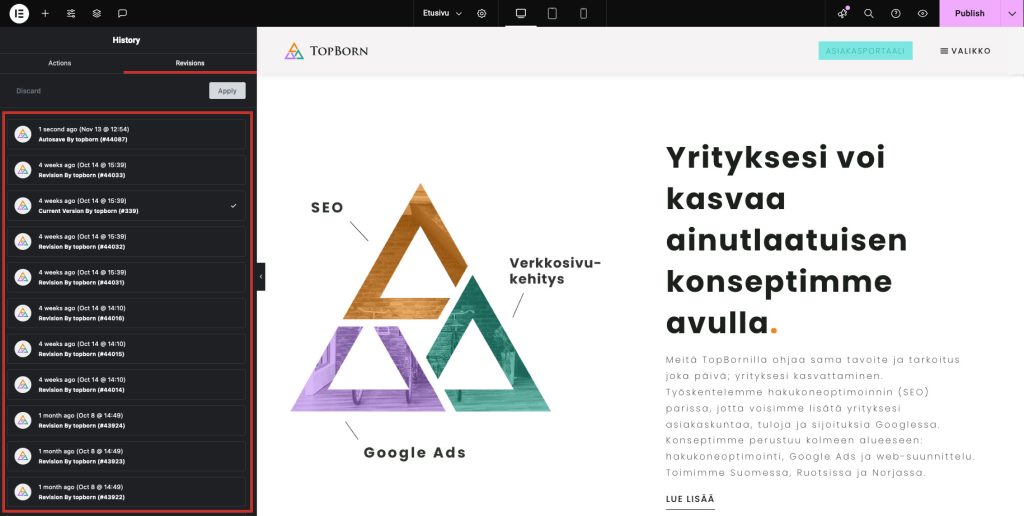Select revision #44014
The image size is (1024, 516).
coord(127,385)
